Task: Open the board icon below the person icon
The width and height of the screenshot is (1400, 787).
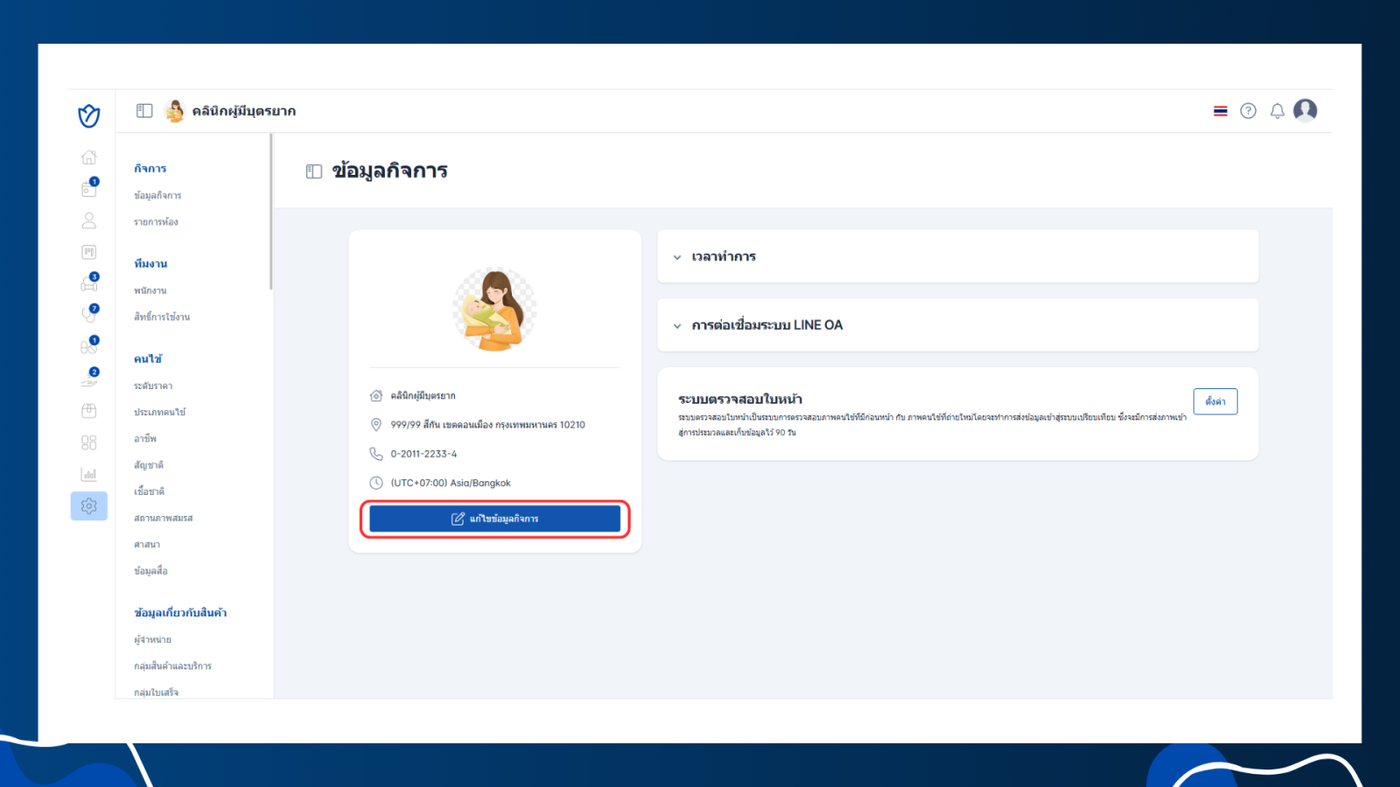Action: [89, 253]
